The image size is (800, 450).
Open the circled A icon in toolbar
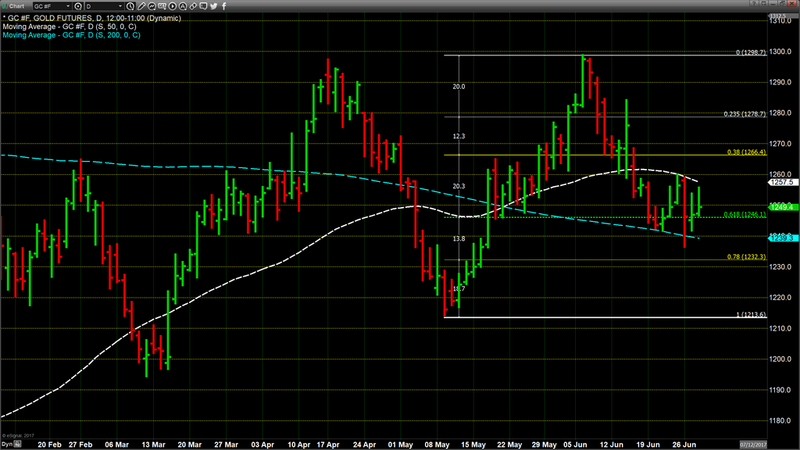(183, 6)
